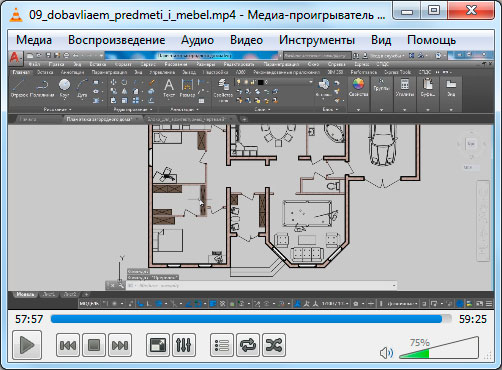Image resolution: width=502 pixels, height=370 pixels.
Task: Open the Вид menu
Action: point(381,40)
